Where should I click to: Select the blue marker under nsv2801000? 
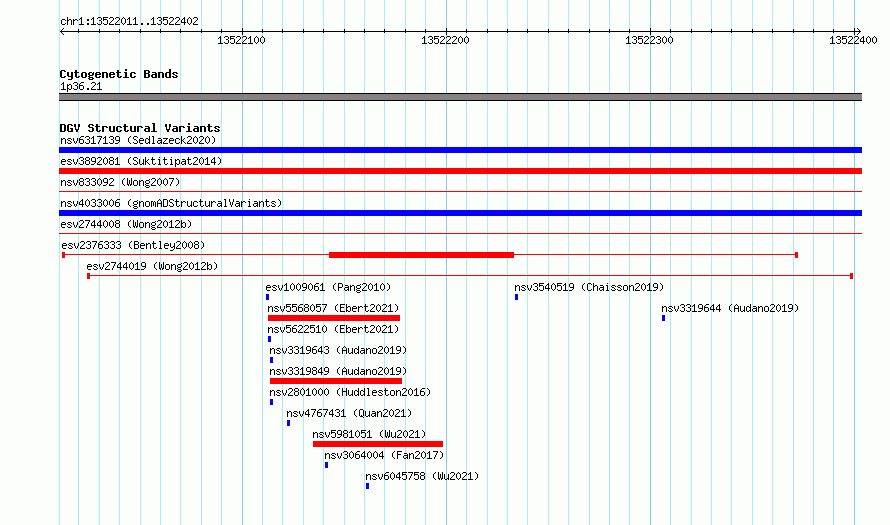(271, 402)
